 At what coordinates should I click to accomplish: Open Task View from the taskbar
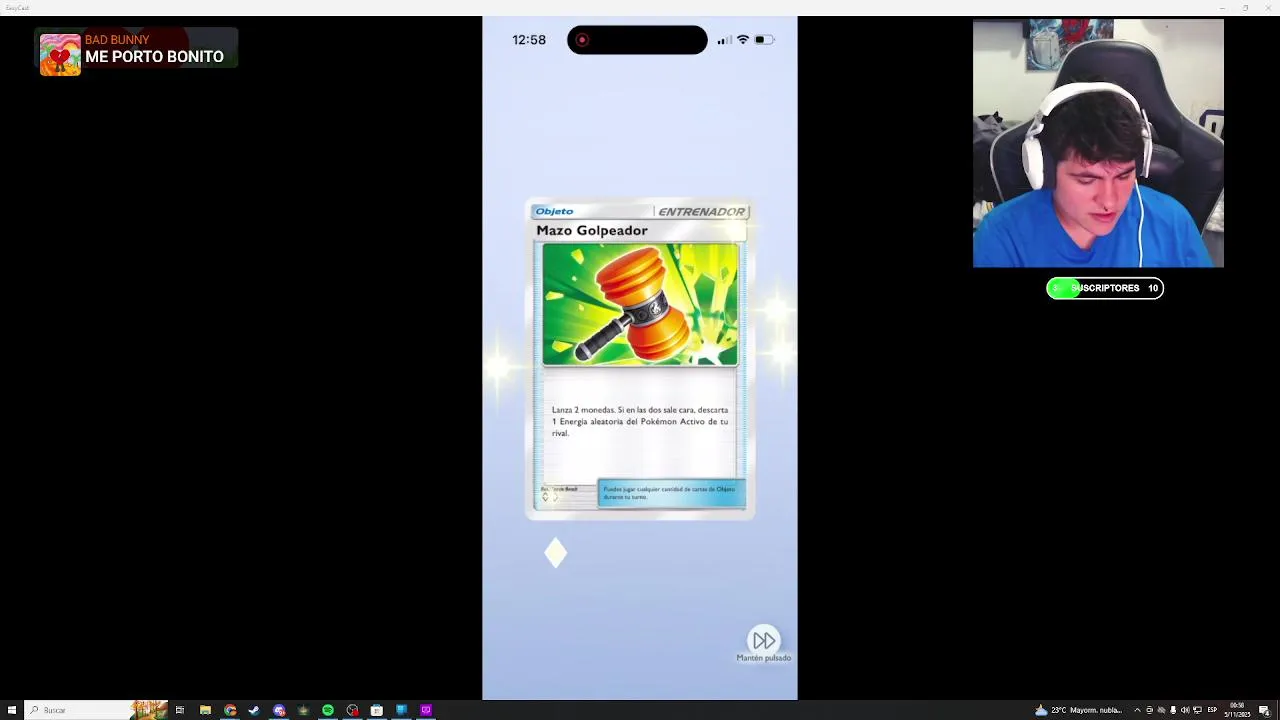(180, 710)
